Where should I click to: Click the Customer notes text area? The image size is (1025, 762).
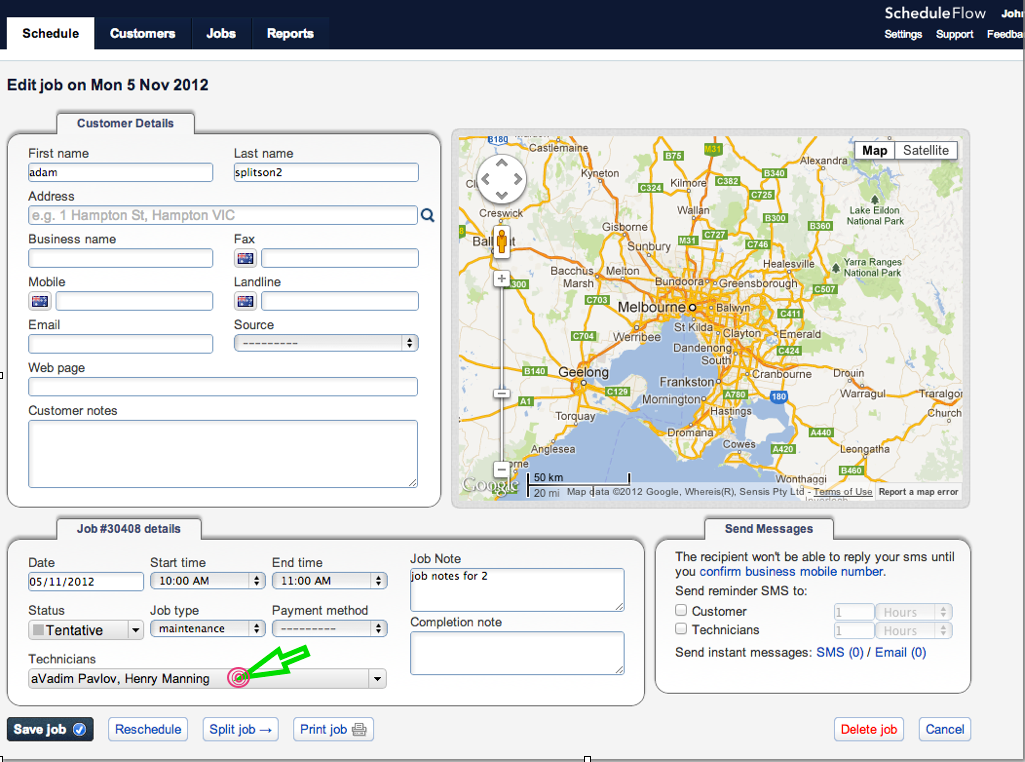pos(223,454)
